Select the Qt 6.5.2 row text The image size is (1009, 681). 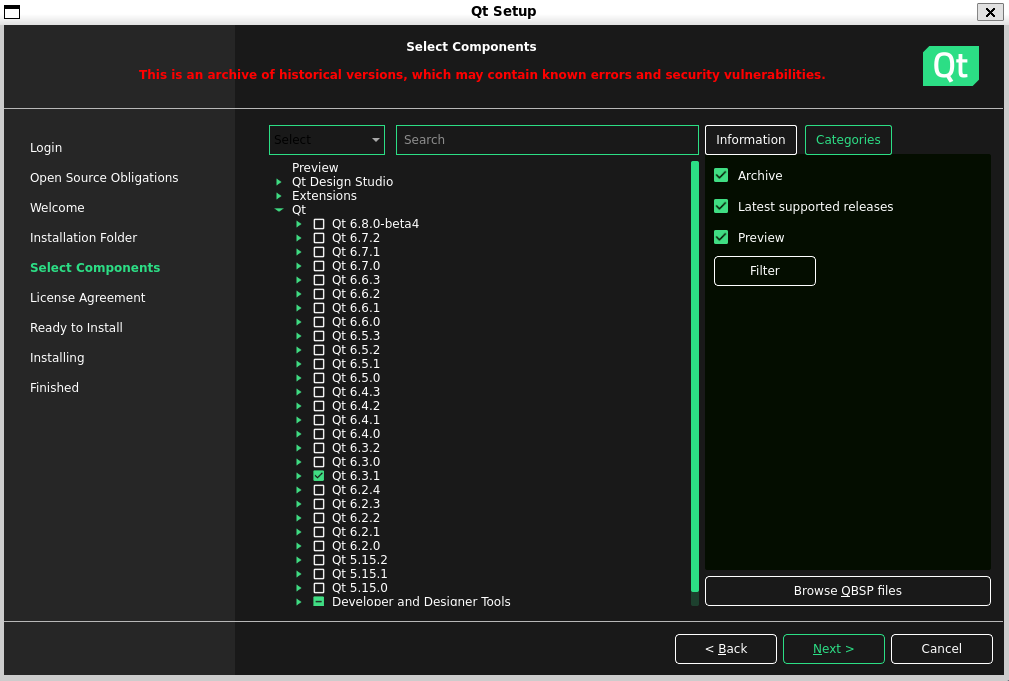click(x=356, y=350)
